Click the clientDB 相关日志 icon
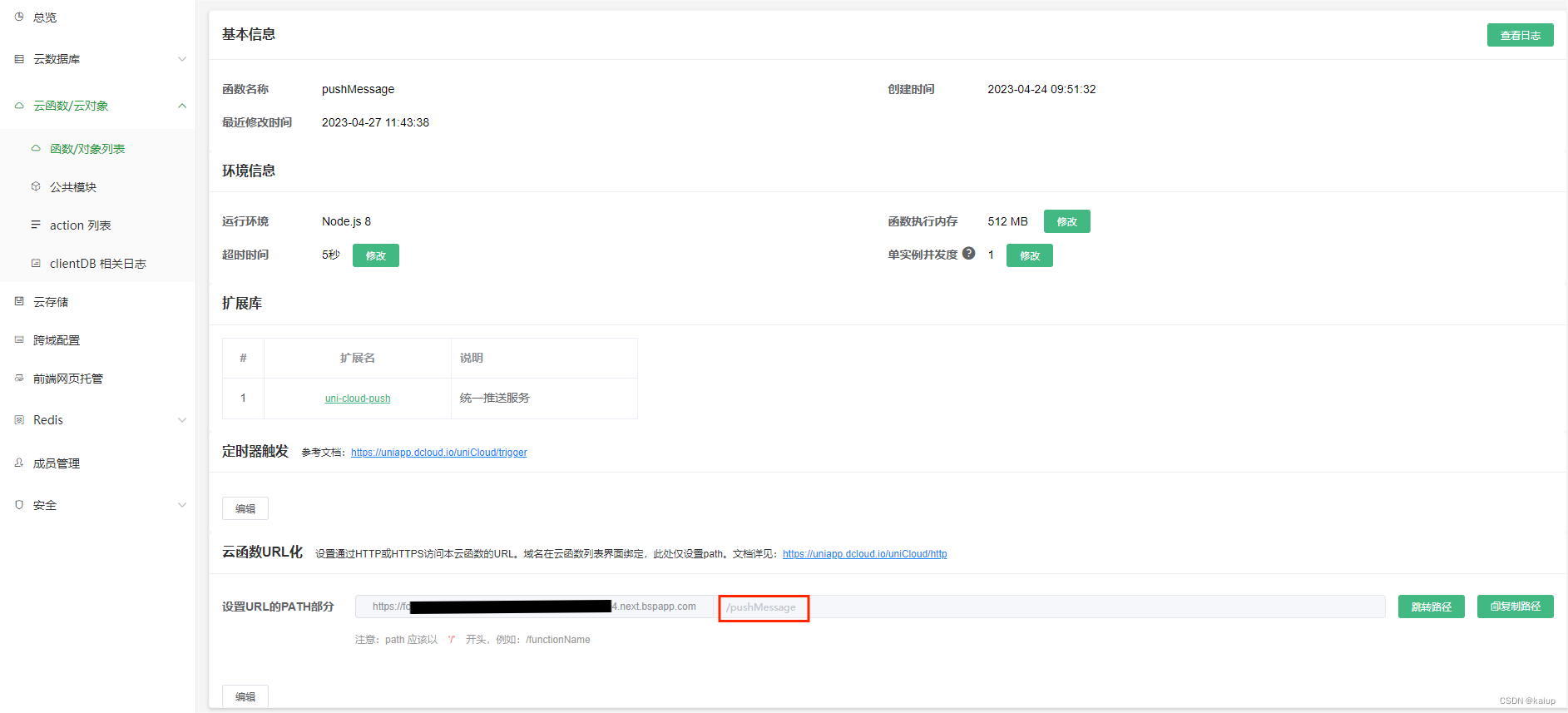 36,263
